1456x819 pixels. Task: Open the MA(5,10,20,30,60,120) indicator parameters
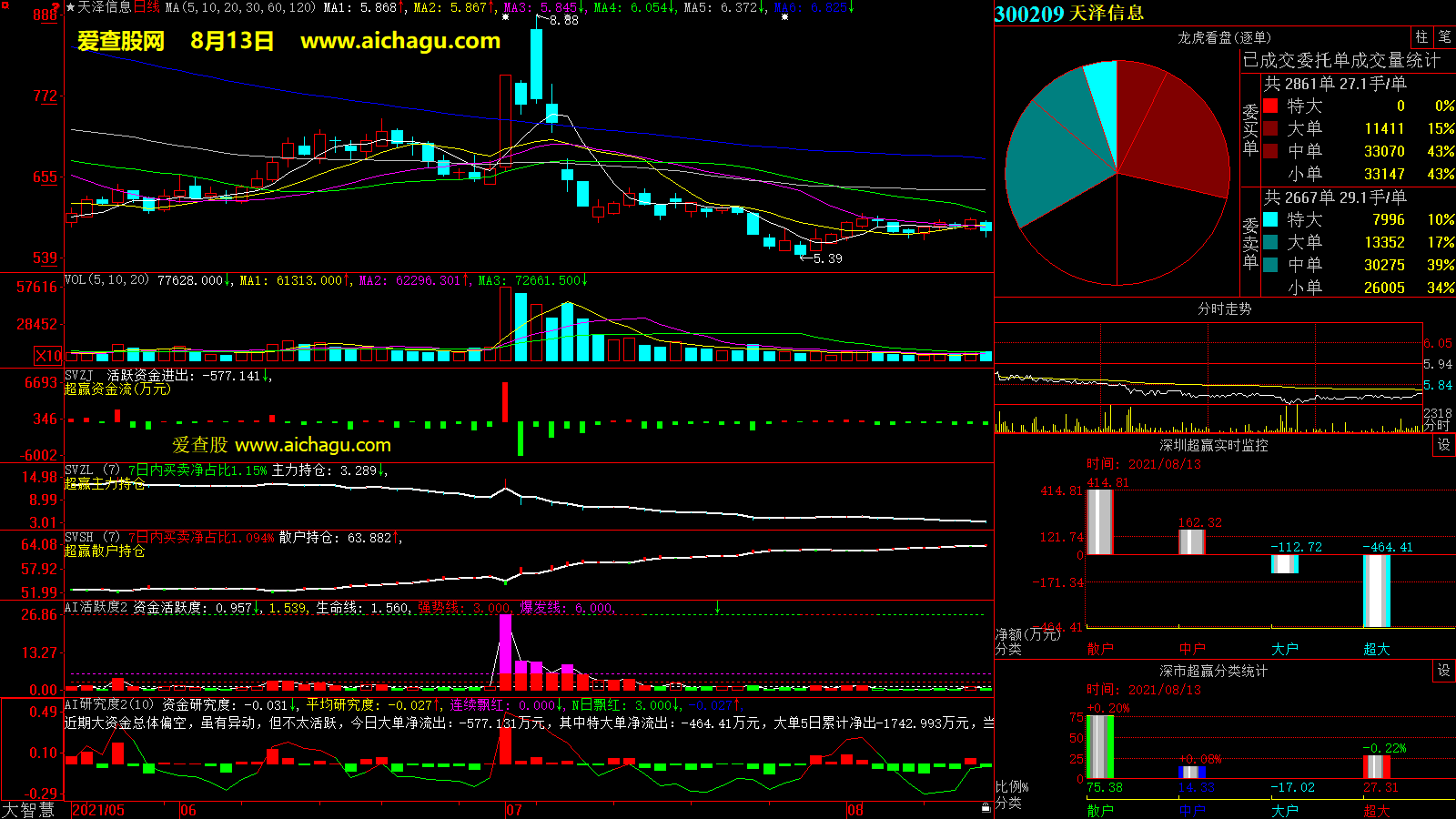pos(240,7)
